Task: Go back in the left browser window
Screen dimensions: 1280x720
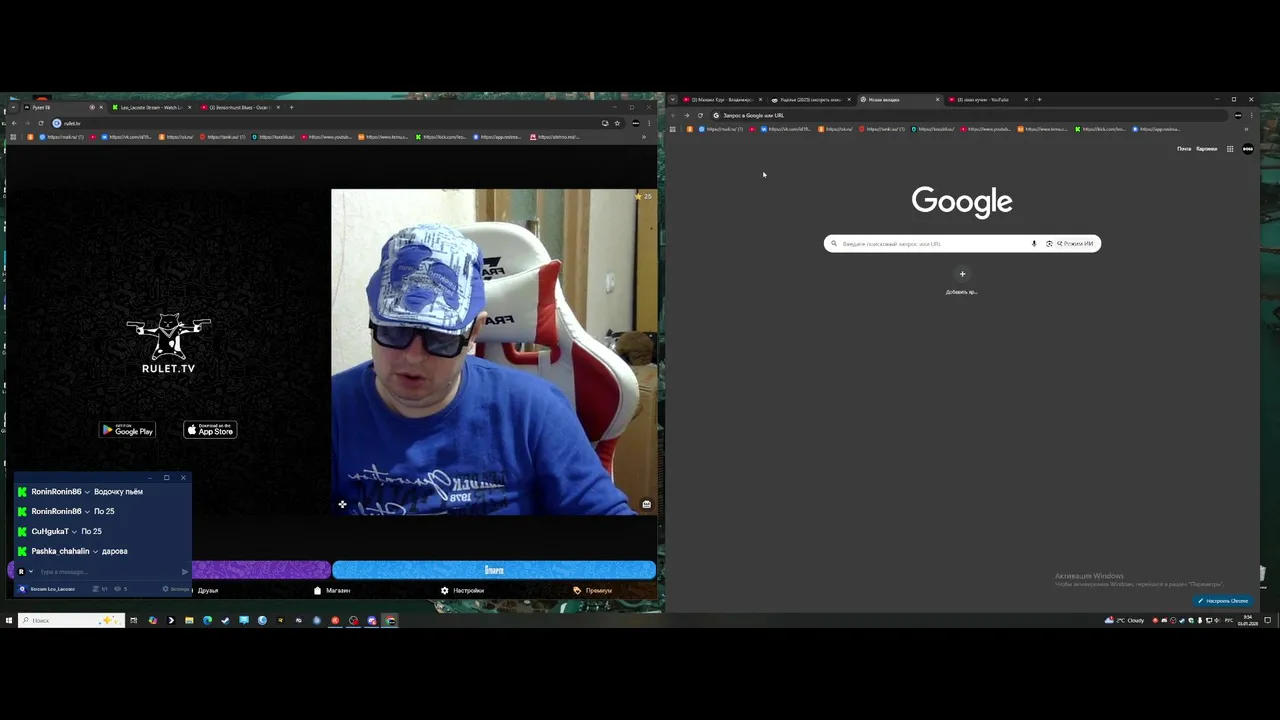Action: [x=14, y=123]
